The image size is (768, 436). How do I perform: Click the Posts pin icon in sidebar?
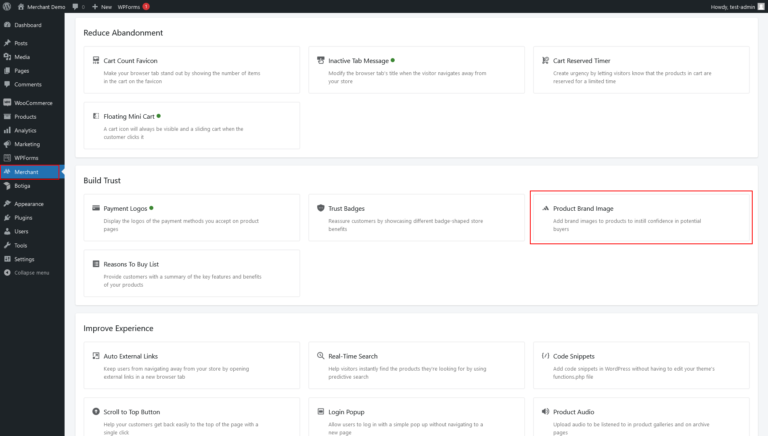click(7, 43)
